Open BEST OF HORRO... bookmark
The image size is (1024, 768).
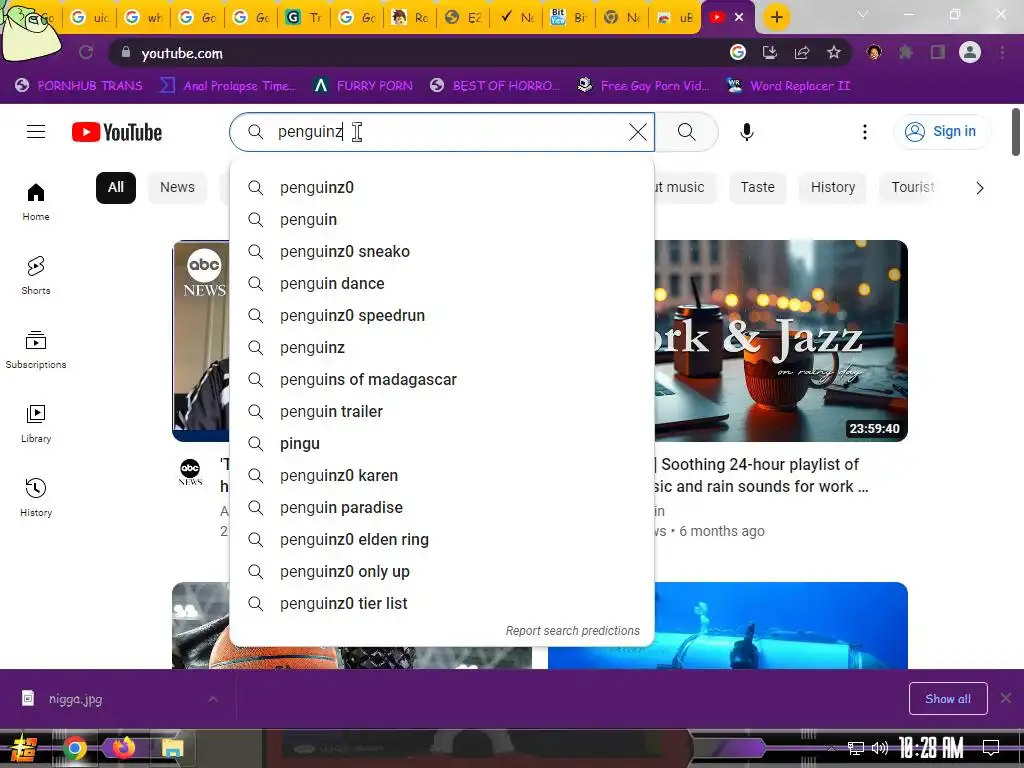[x=495, y=86]
